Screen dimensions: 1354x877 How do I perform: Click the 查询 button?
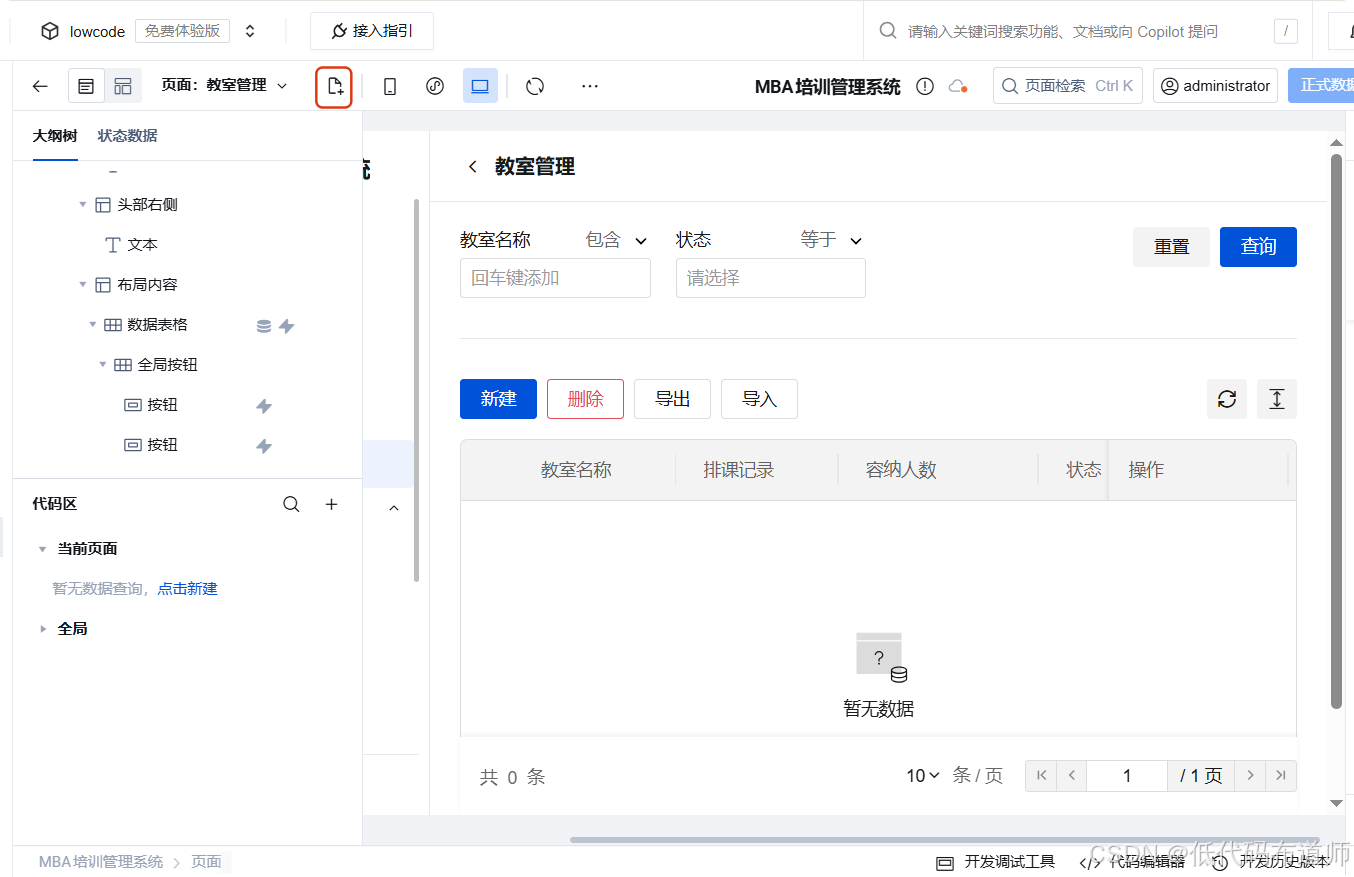tap(1258, 246)
